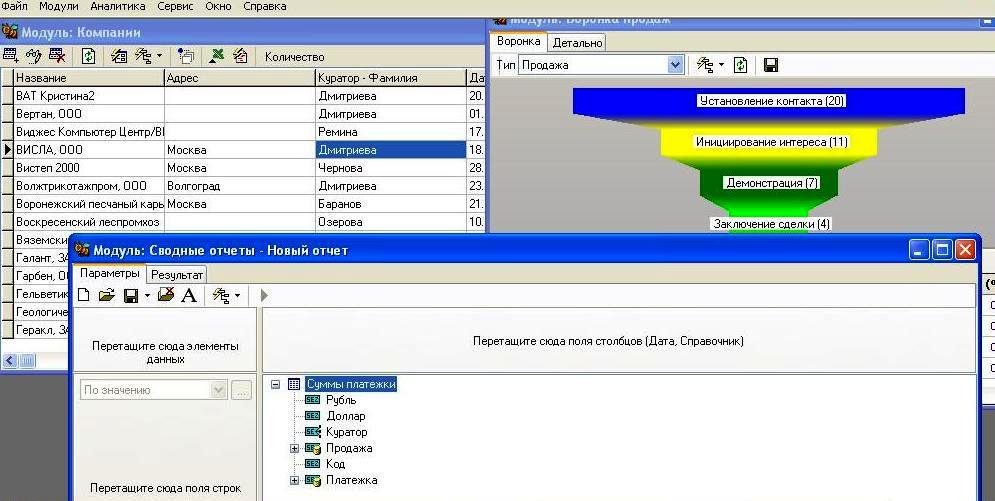
Task: Click the database field icon next to Продажа
Action: (313, 448)
